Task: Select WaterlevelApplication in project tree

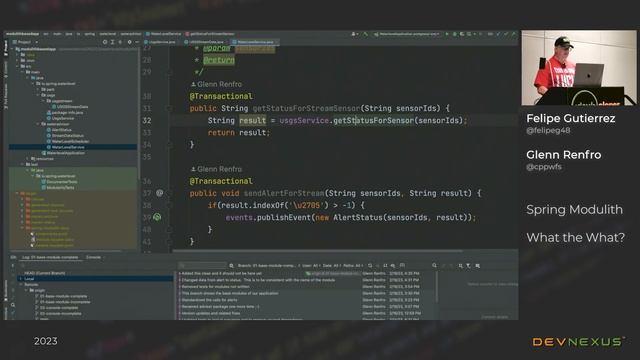Action: [63, 153]
